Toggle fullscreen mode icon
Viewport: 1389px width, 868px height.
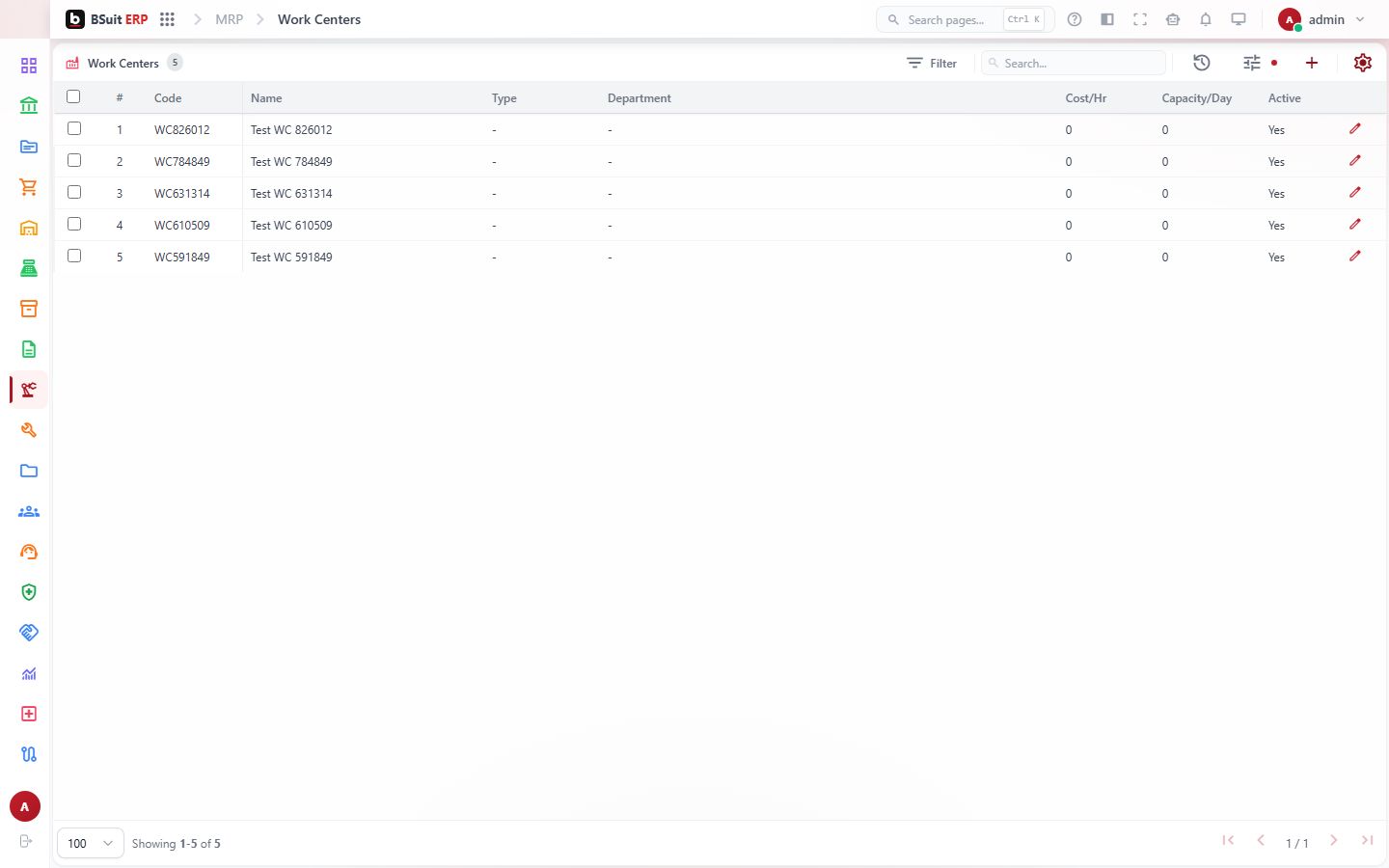coord(1140,19)
